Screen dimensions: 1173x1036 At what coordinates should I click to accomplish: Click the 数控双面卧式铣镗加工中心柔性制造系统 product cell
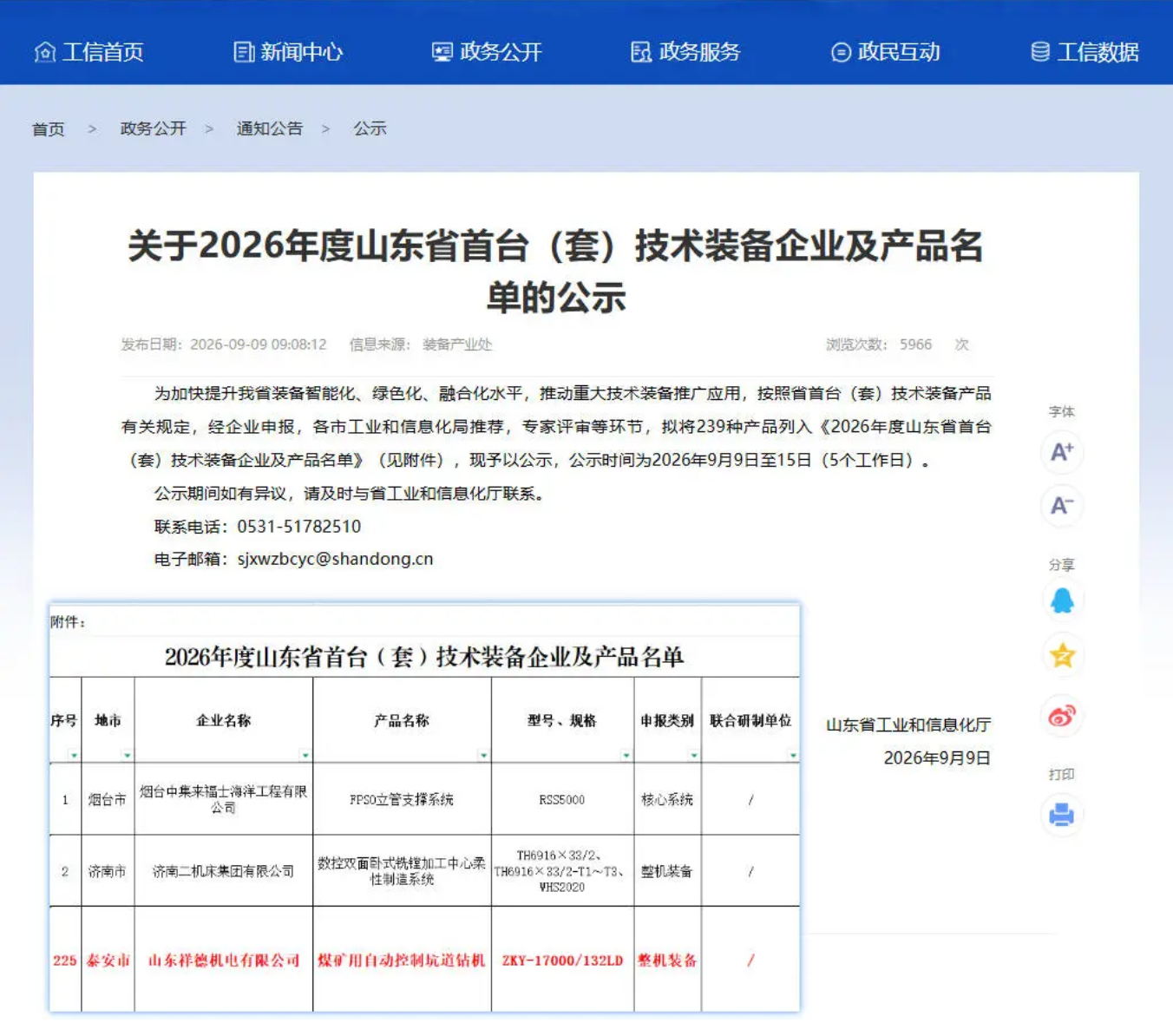click(x=402, y=871)
